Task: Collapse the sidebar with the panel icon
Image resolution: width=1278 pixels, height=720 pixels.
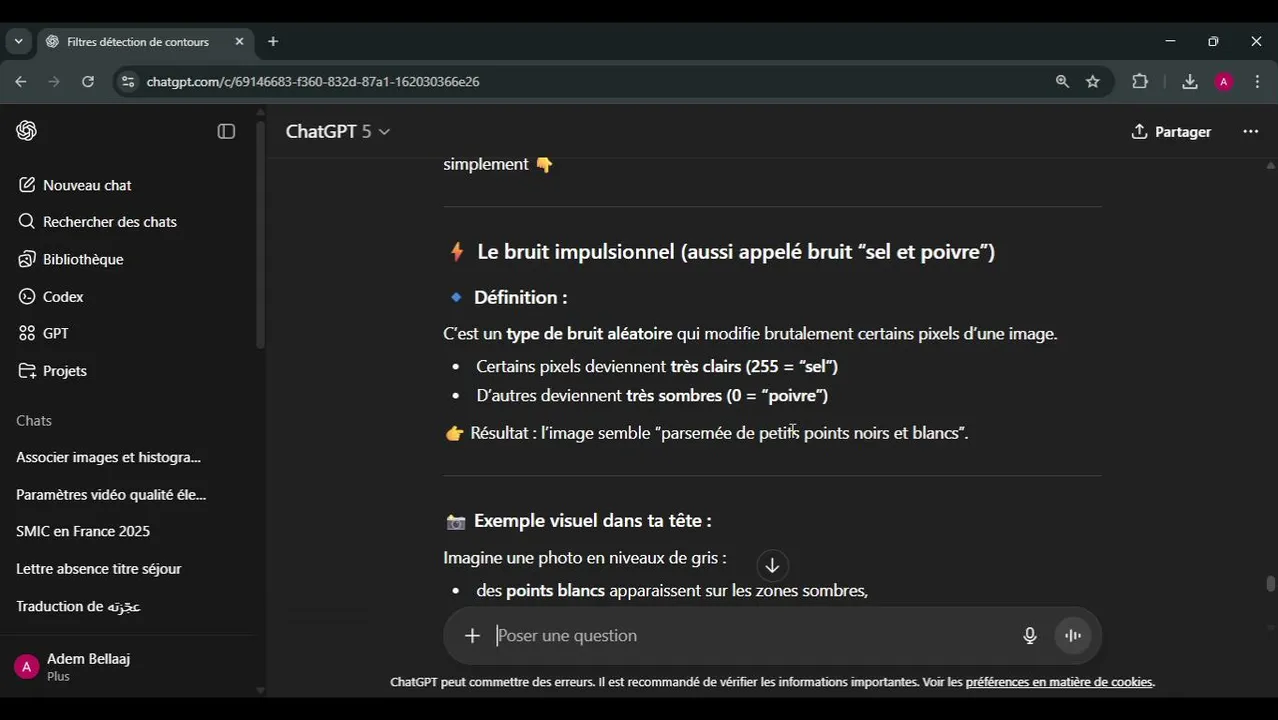Action: [226, 131]
